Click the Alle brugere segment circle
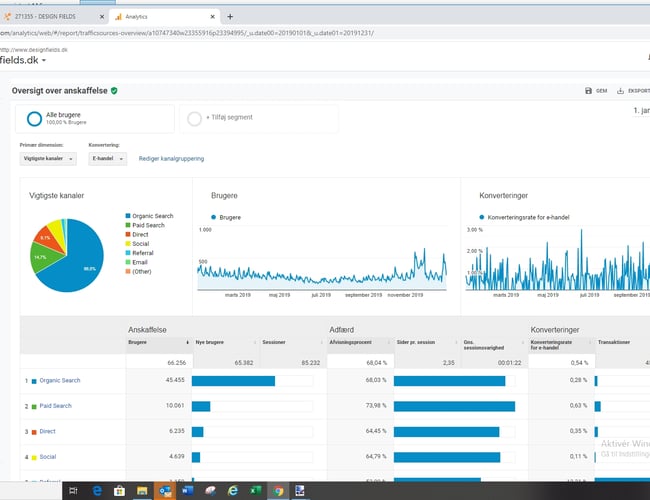Viewport: 650px width, 500px height. pyautogui.click(x=33, y=119)
